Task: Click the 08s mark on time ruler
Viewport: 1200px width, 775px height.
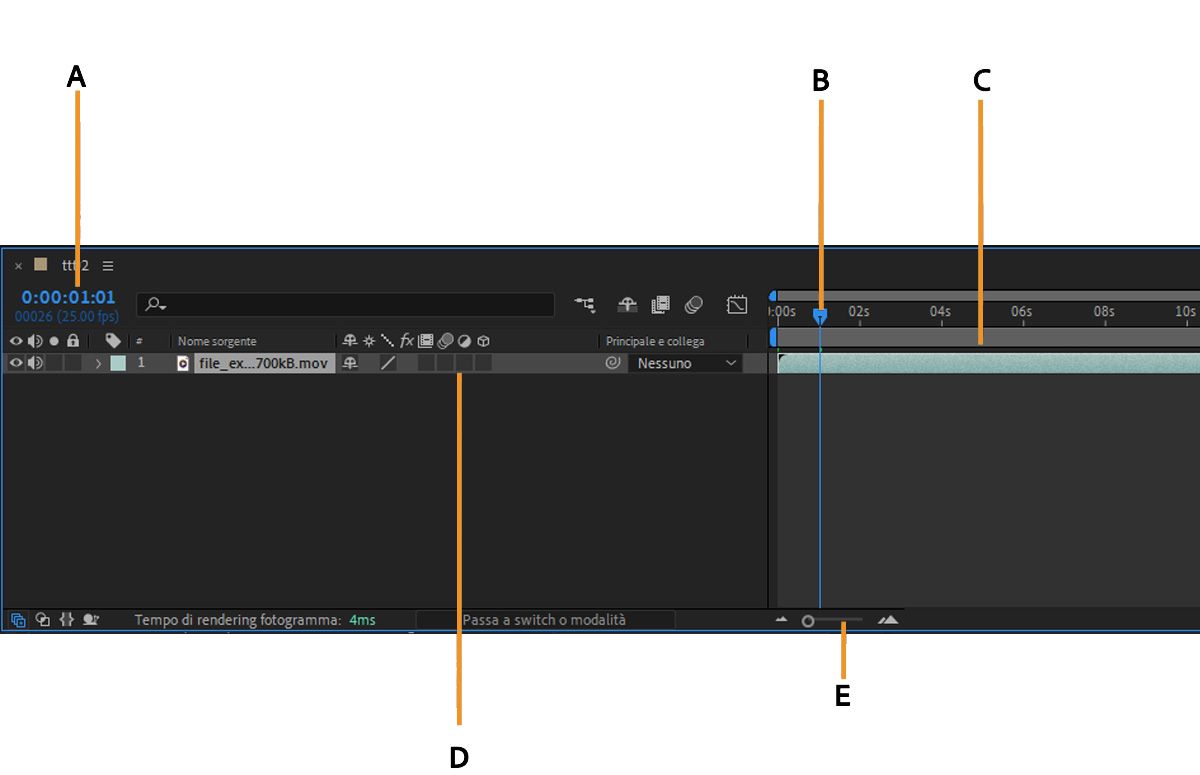Action: 1104,311
